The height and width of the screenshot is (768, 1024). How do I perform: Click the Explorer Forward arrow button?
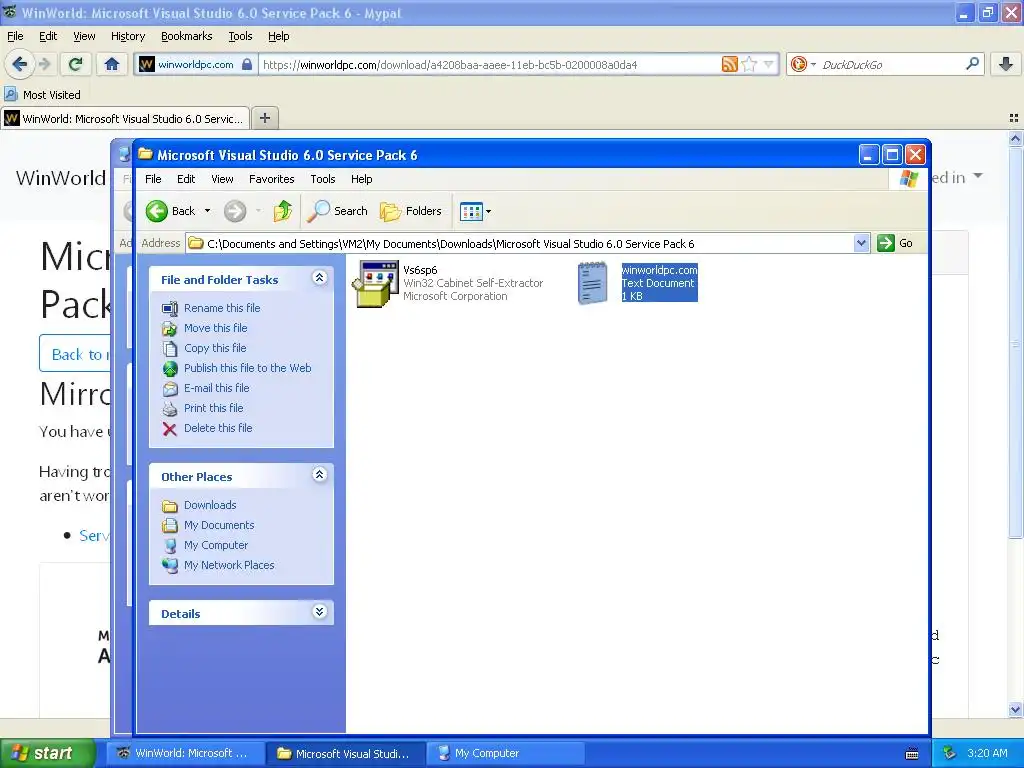pos(235,211)
